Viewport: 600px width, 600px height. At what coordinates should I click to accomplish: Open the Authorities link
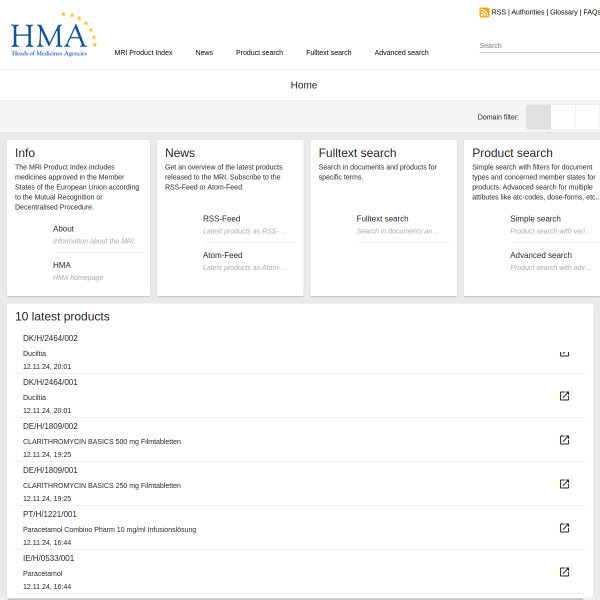tap(528, 12)
